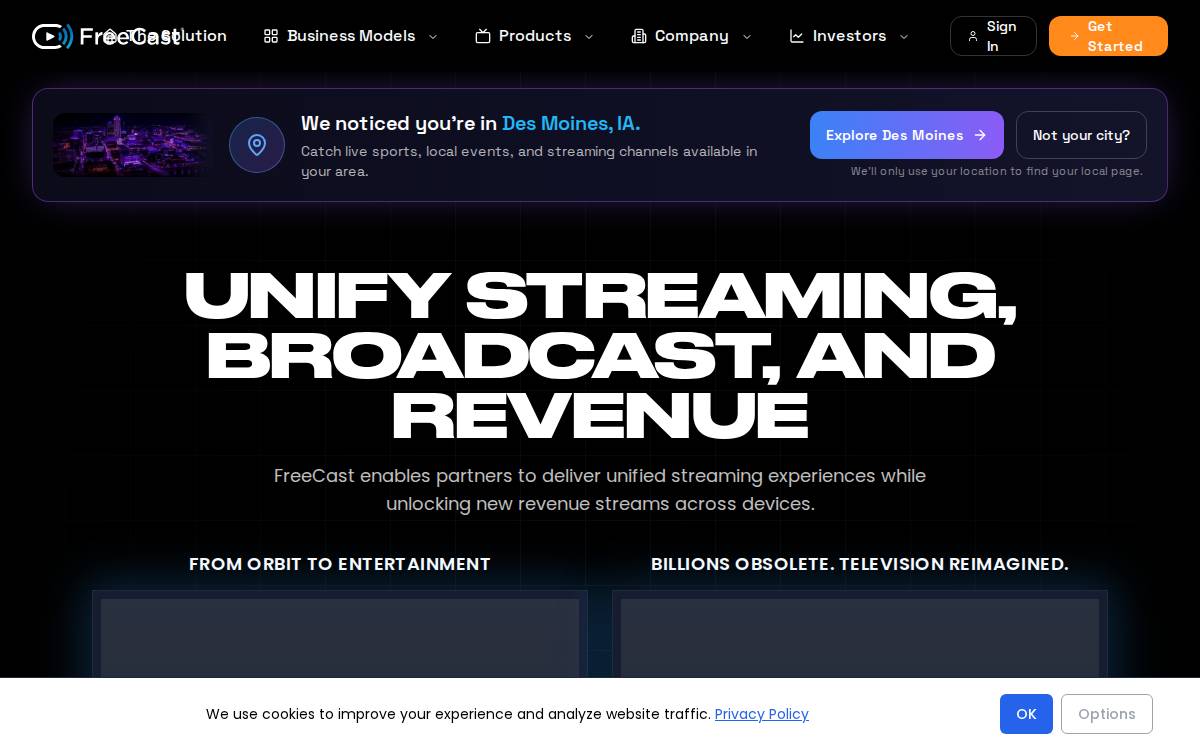Click the Des Moines skyline thumbnail

pyautogui.click(x=131, y=145)
